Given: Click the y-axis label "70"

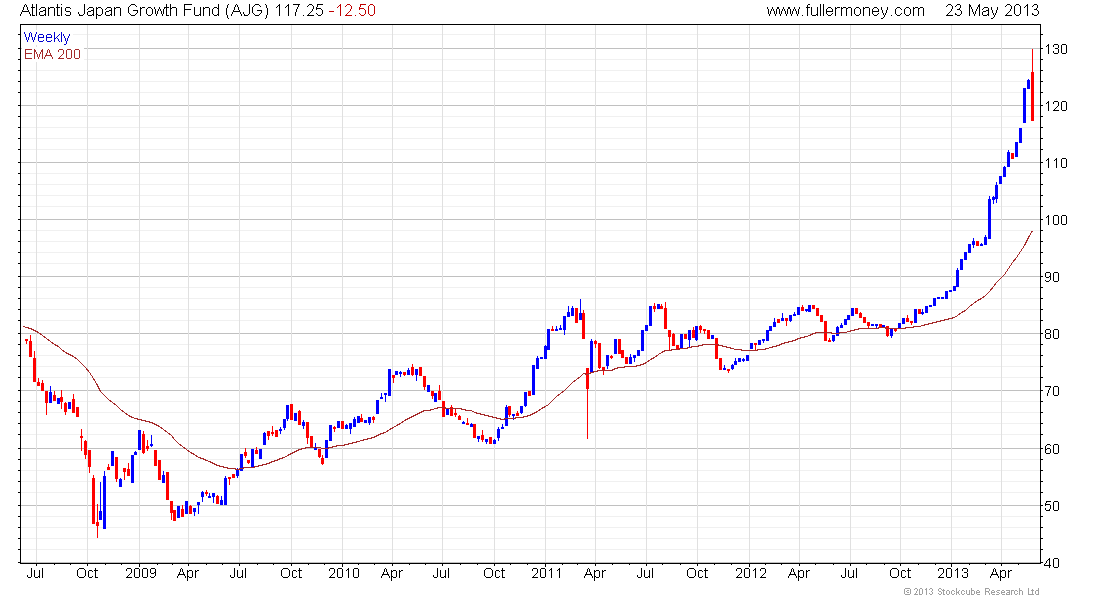Looking at the screenshot, I should pyautogui.click(x=1052, y=391).
